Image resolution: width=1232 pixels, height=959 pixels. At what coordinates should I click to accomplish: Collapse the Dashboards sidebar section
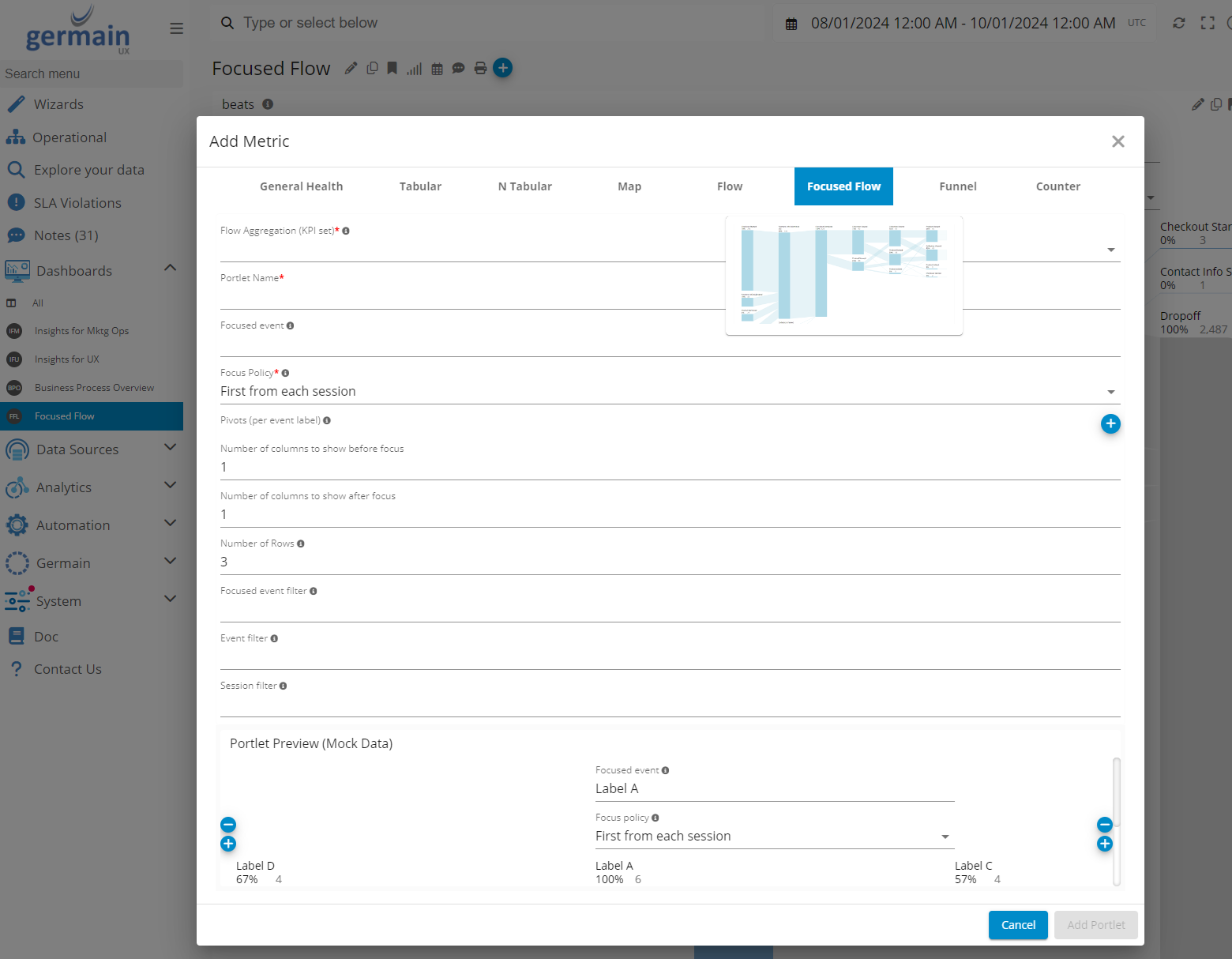pyautogui.click(x=170, y=269)
